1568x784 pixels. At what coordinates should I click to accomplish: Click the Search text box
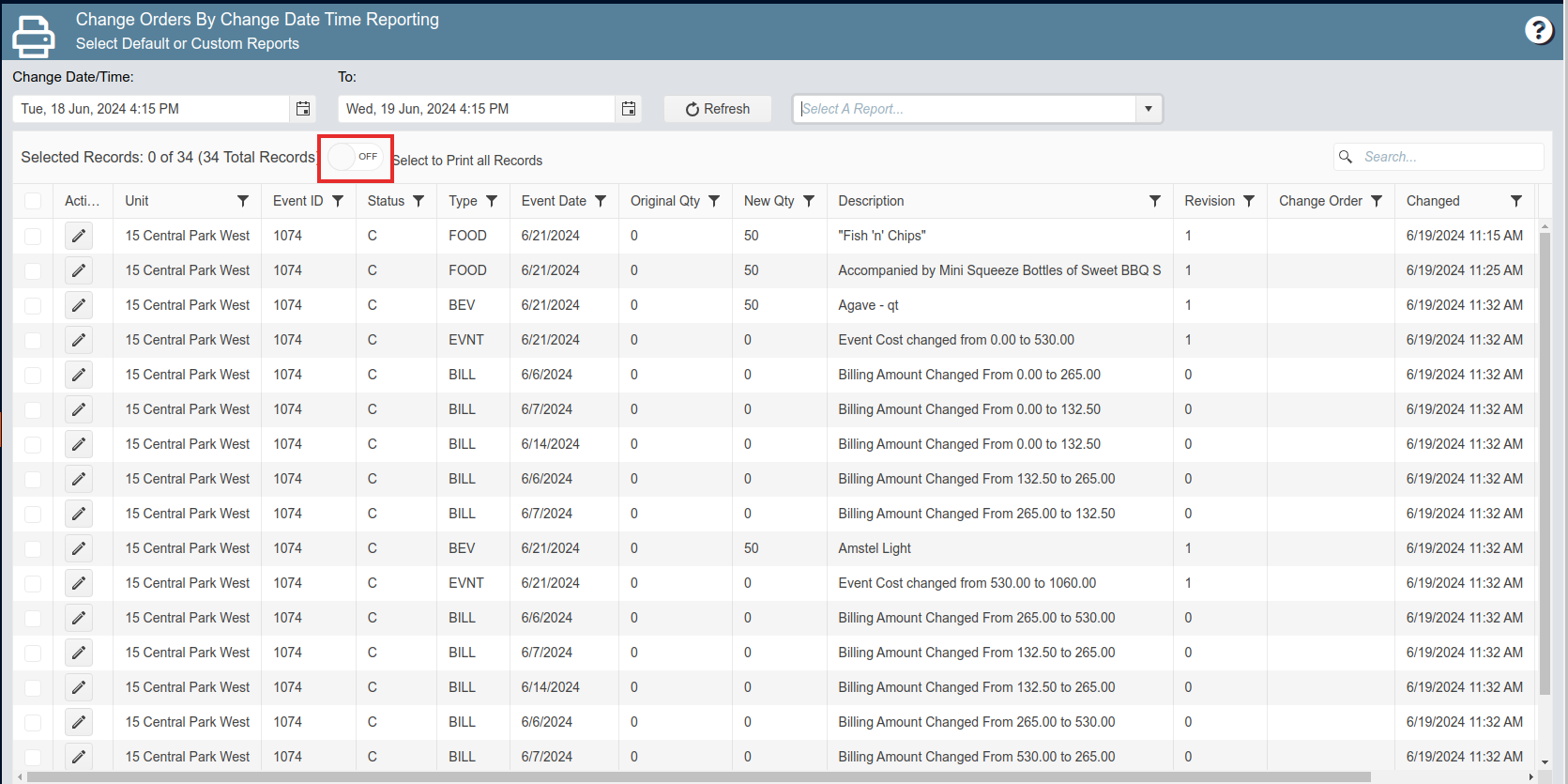coord(1451,157)
